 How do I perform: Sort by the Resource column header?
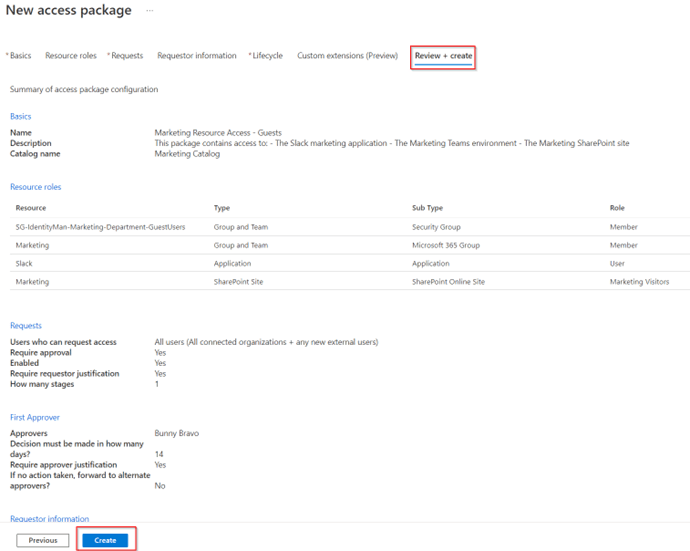tap(31, 208)
